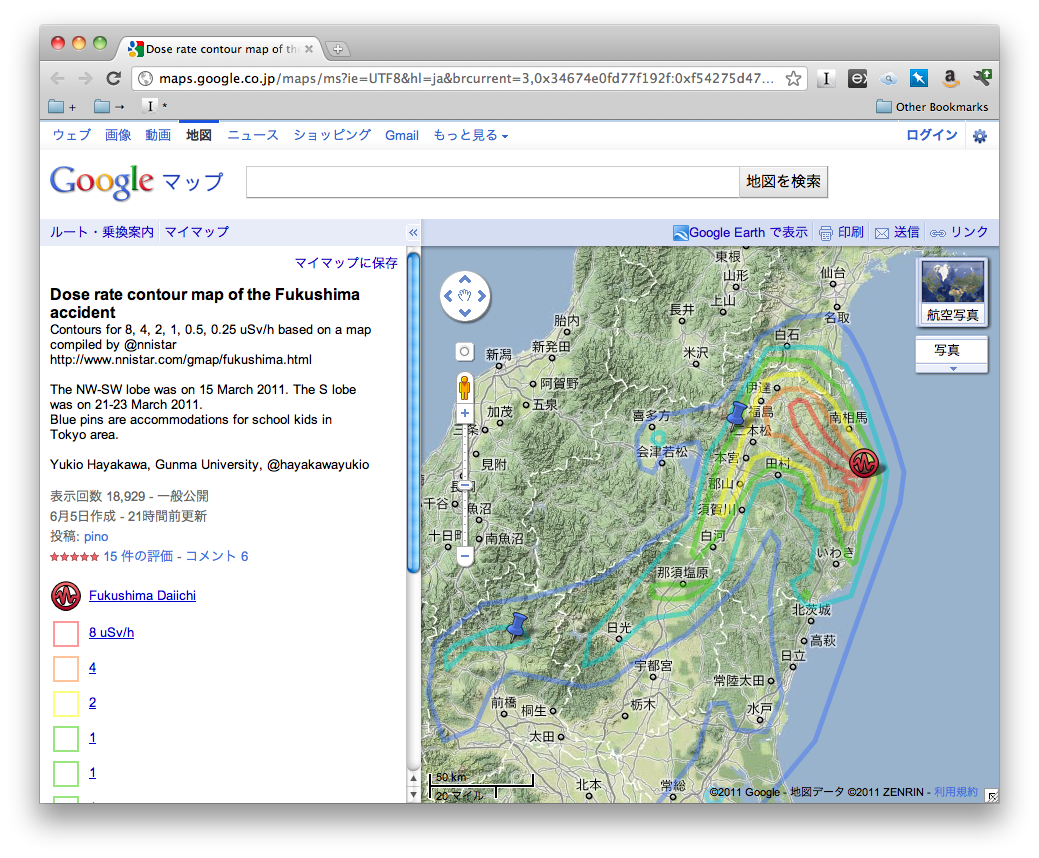Toggle the 8 uSv/h contour swatch
The image size is (1039, 858).
(x=64, y=633)
